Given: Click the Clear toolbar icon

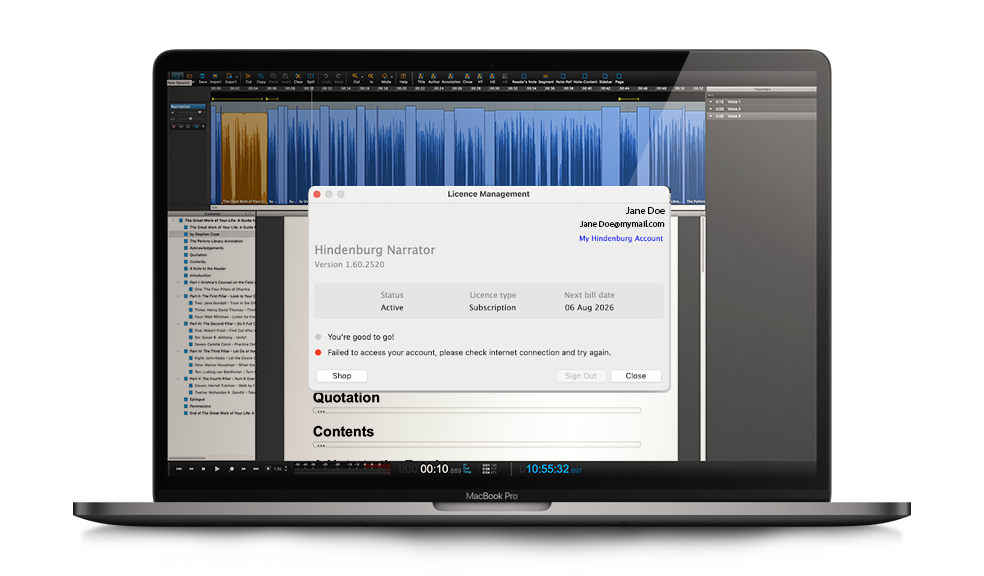Looking at the screenshot, I should [x=298, y=78].
